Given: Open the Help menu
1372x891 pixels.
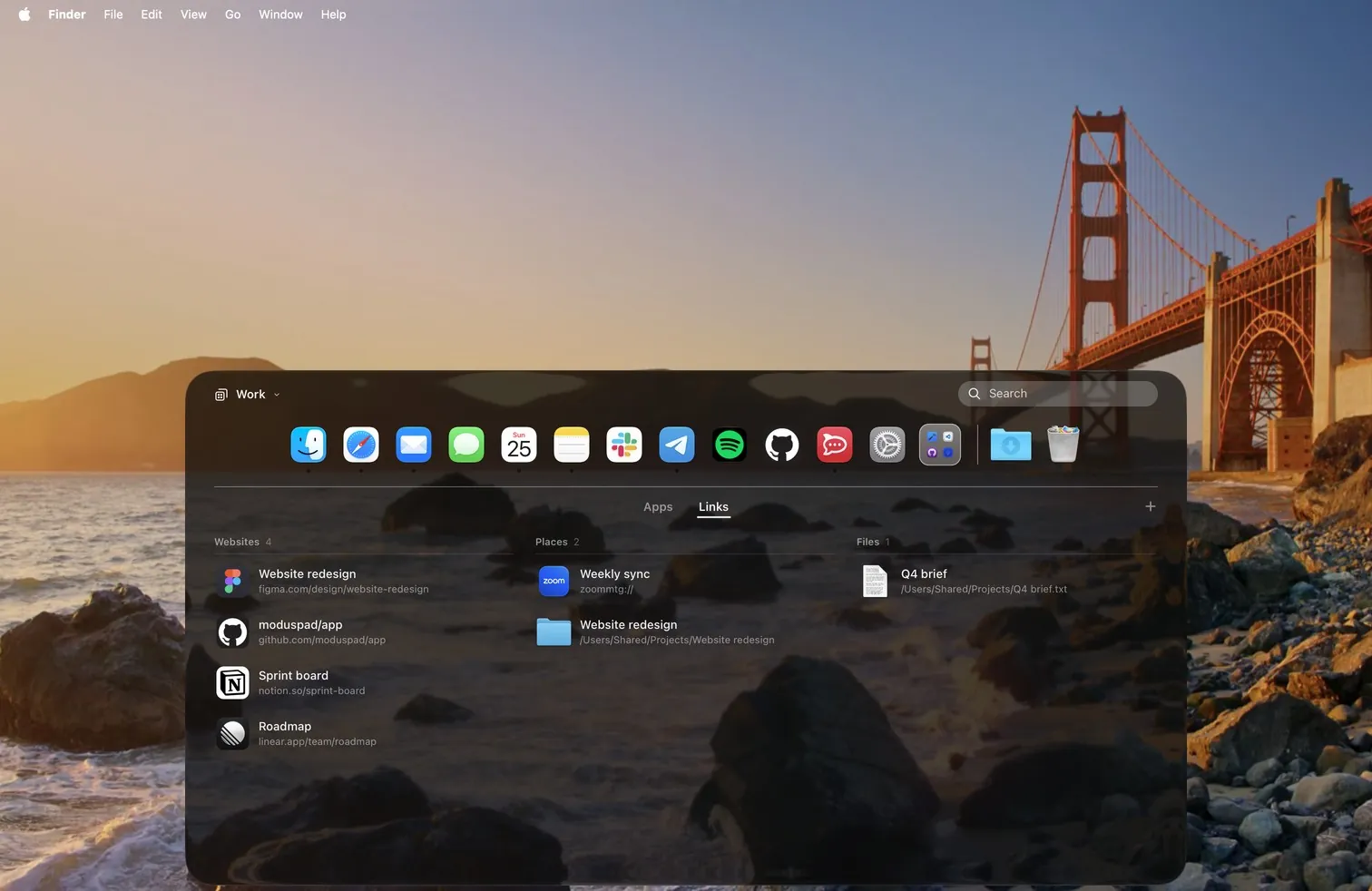Looking at the screenshot, I should point(333,15).
